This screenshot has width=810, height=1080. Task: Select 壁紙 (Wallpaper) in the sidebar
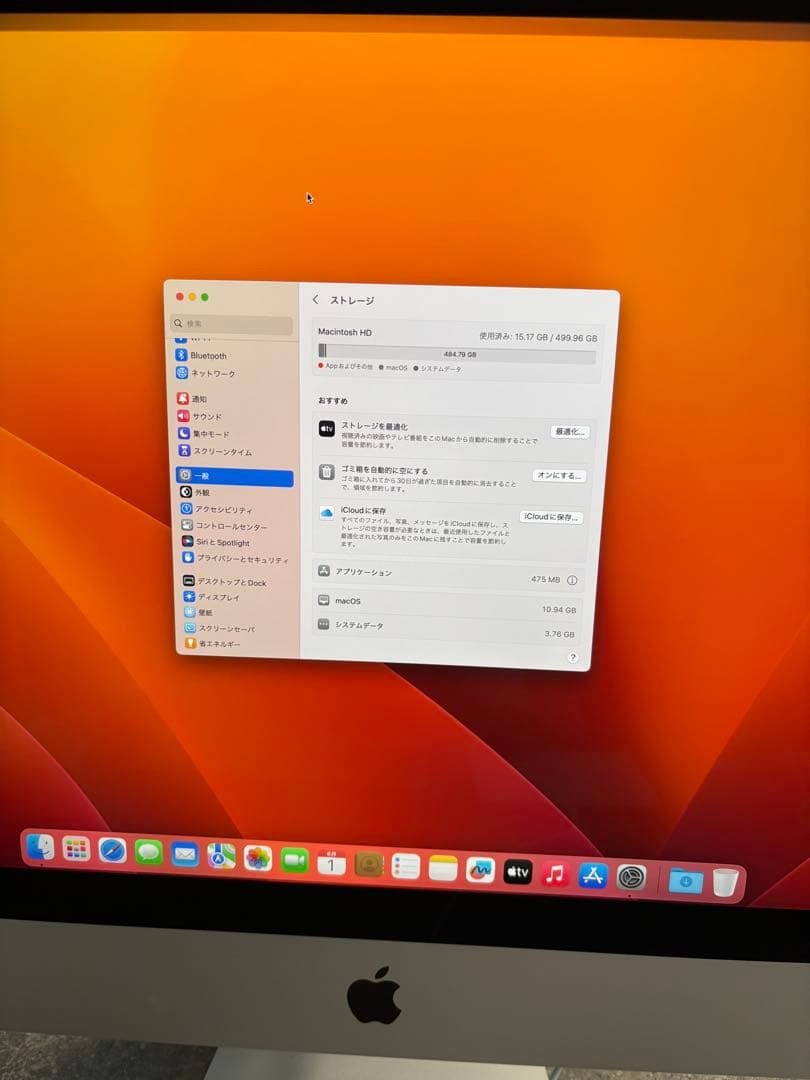tap(208, 614)
